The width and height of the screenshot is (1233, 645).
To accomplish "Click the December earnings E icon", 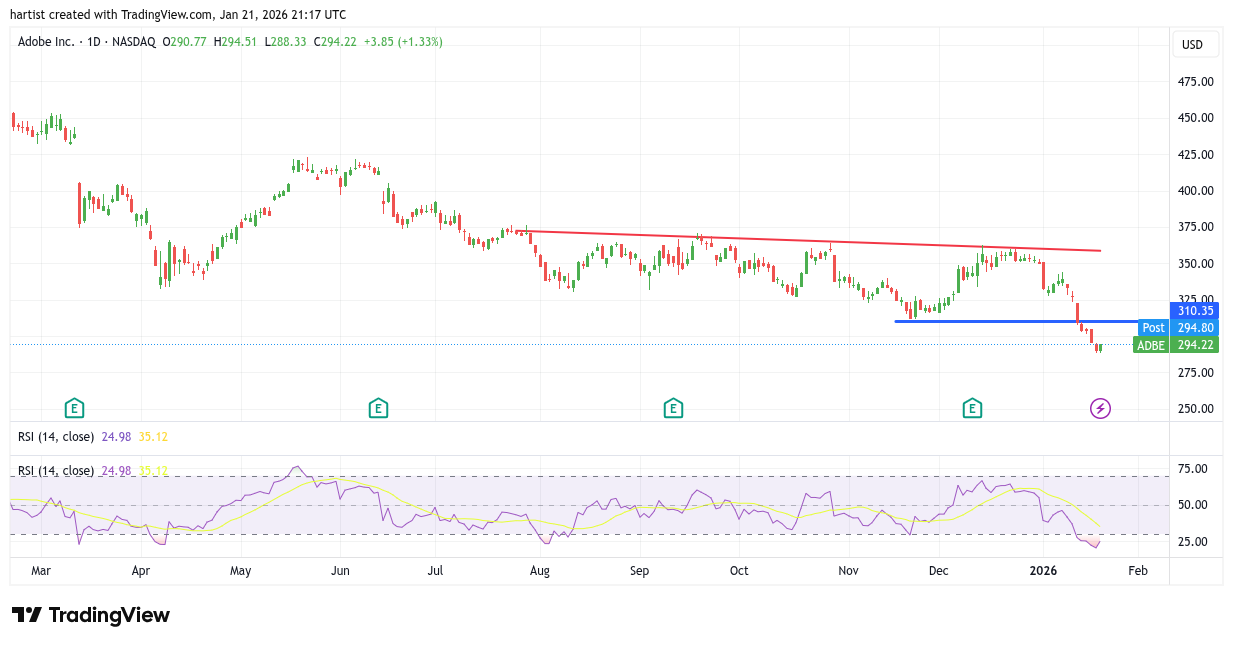I will coord(971,408).
